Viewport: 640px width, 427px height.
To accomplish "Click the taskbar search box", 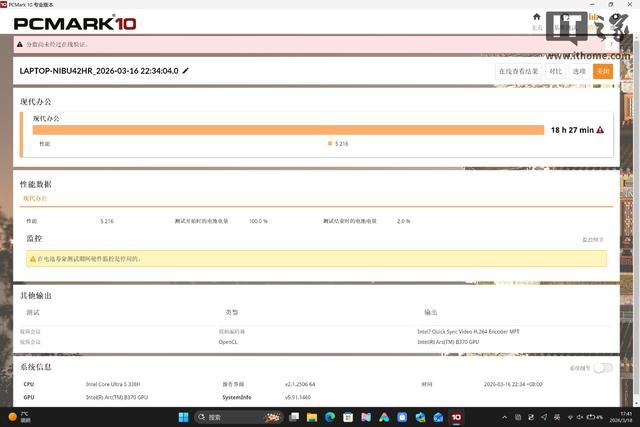I will 238,417.
